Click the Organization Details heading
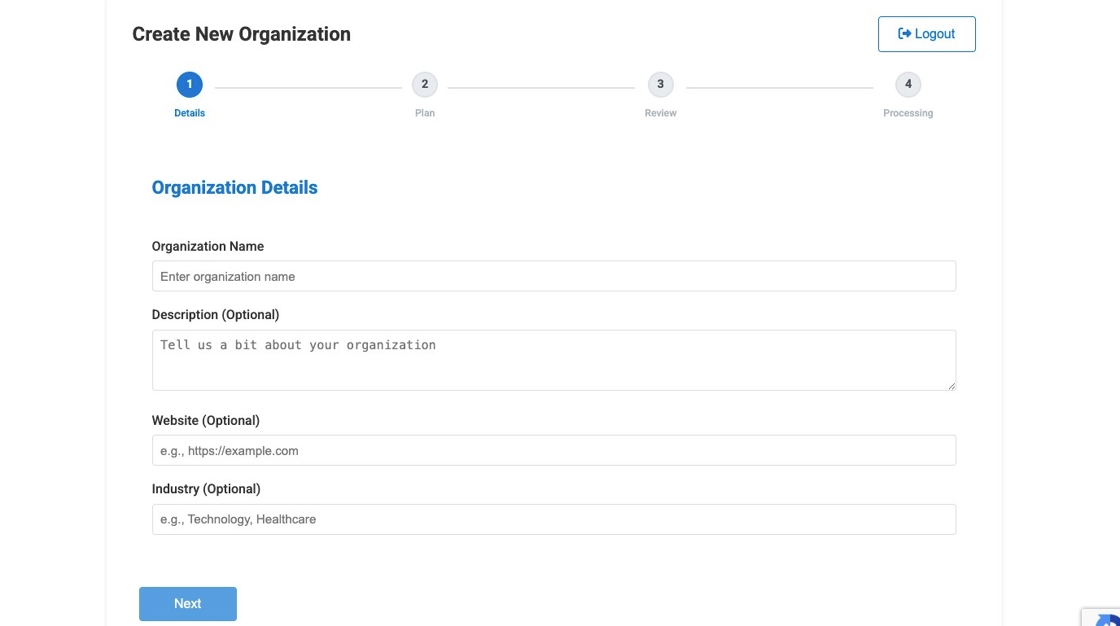 coord(234,187)
